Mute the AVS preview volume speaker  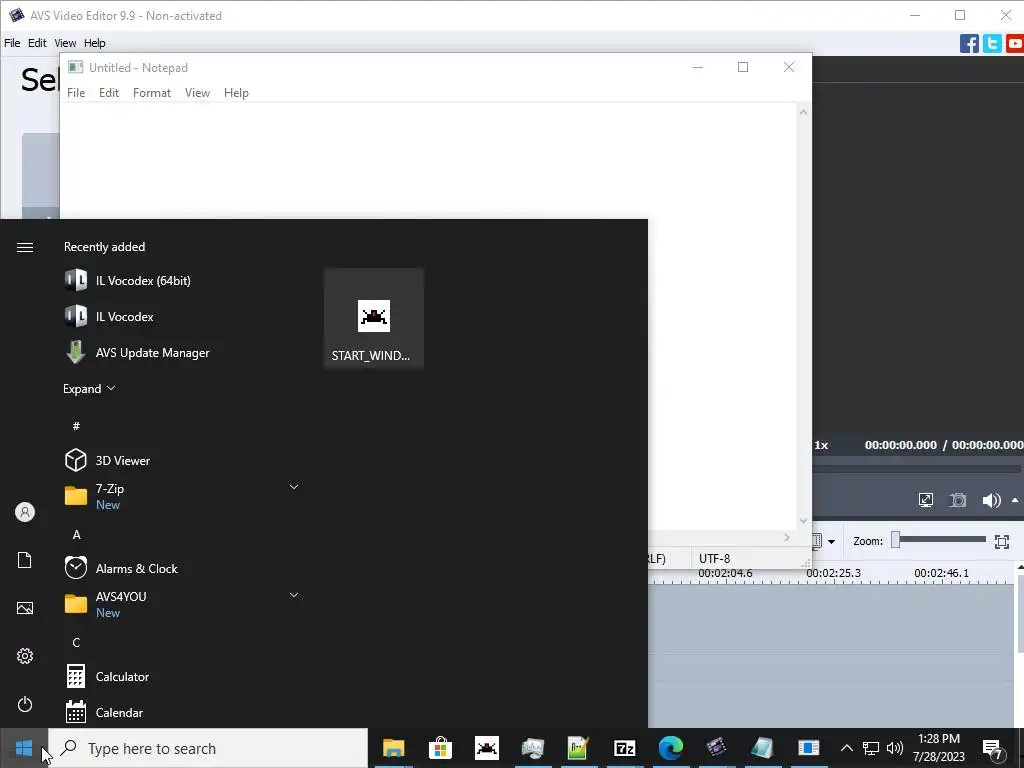(991, 500)
